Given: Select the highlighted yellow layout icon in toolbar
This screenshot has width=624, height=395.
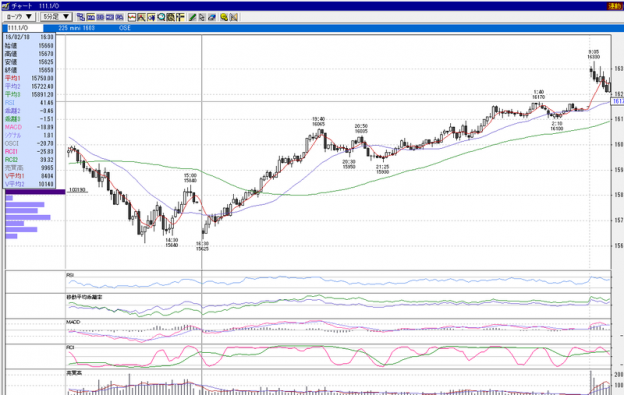Looking at the screenshot, I should (90, 17).
